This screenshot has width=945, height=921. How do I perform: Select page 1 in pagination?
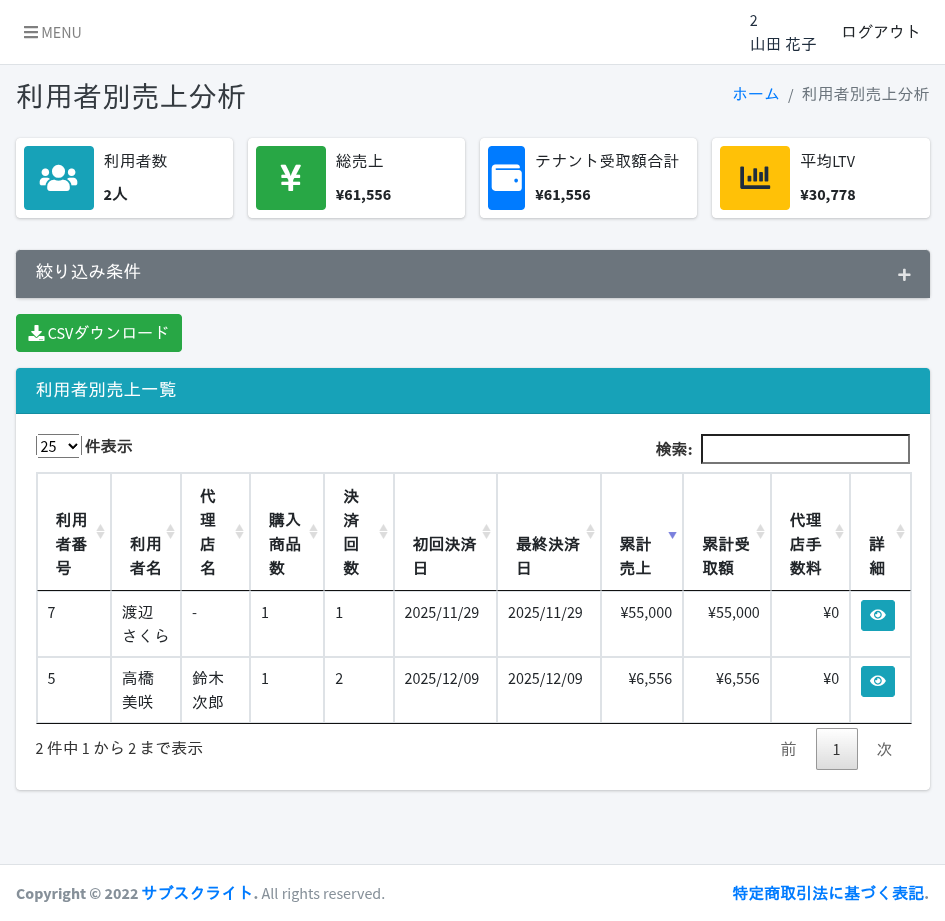coord(836,748)
